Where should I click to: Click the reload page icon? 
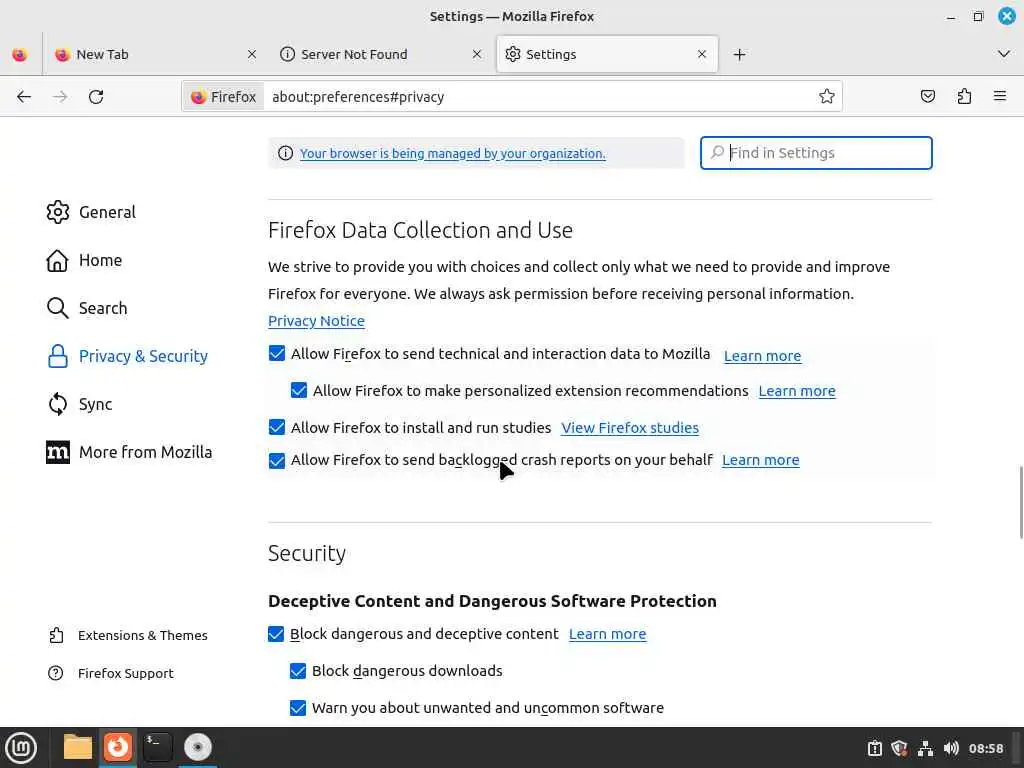(x=96, y=97)
